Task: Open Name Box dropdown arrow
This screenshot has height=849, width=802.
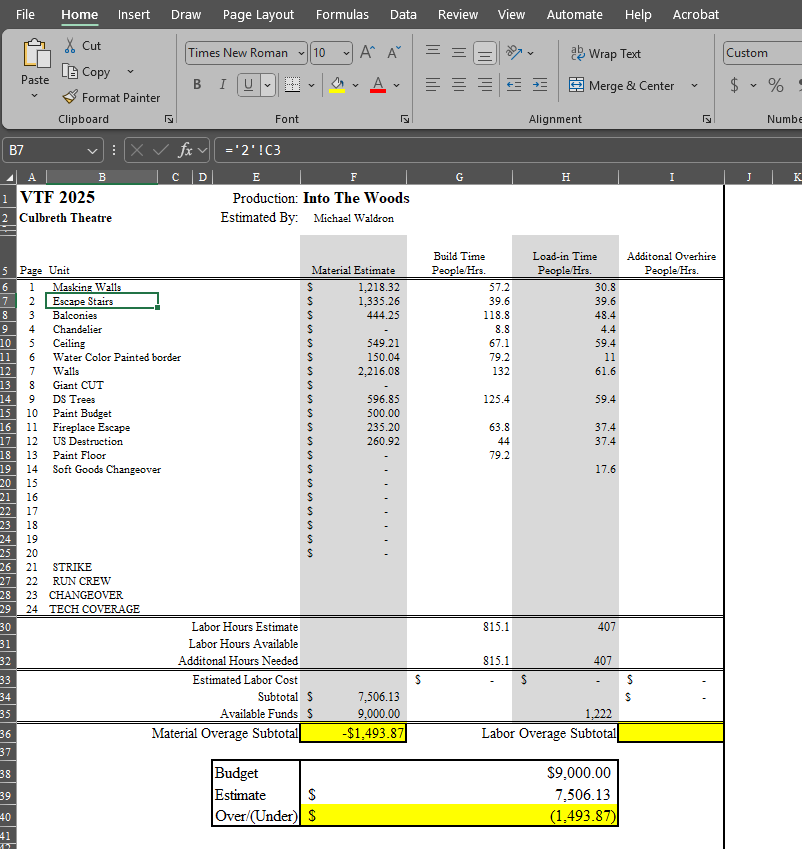Action: (x=92, y=151)
